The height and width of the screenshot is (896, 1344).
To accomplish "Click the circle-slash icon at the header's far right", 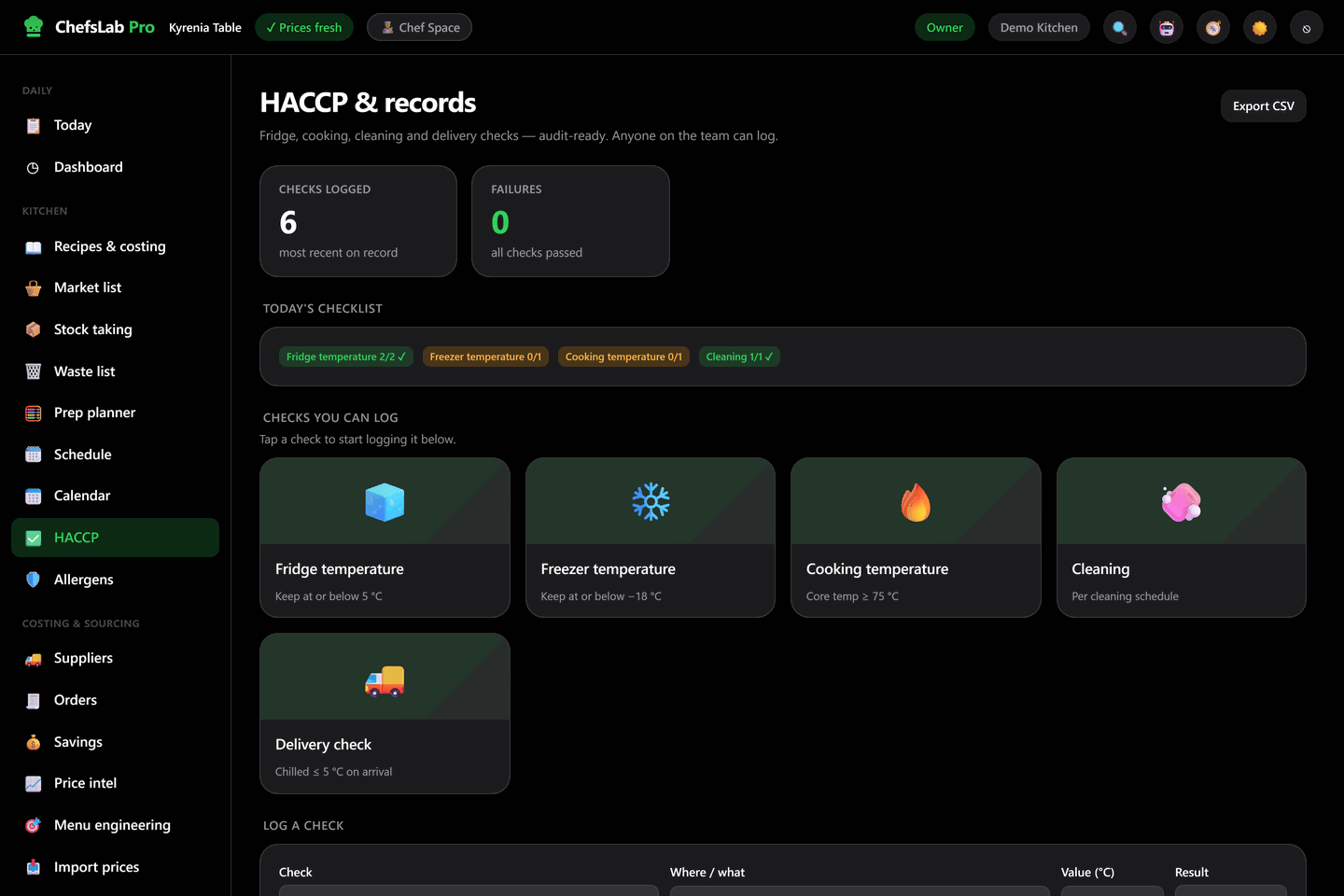I will (x=1307, y=28).
